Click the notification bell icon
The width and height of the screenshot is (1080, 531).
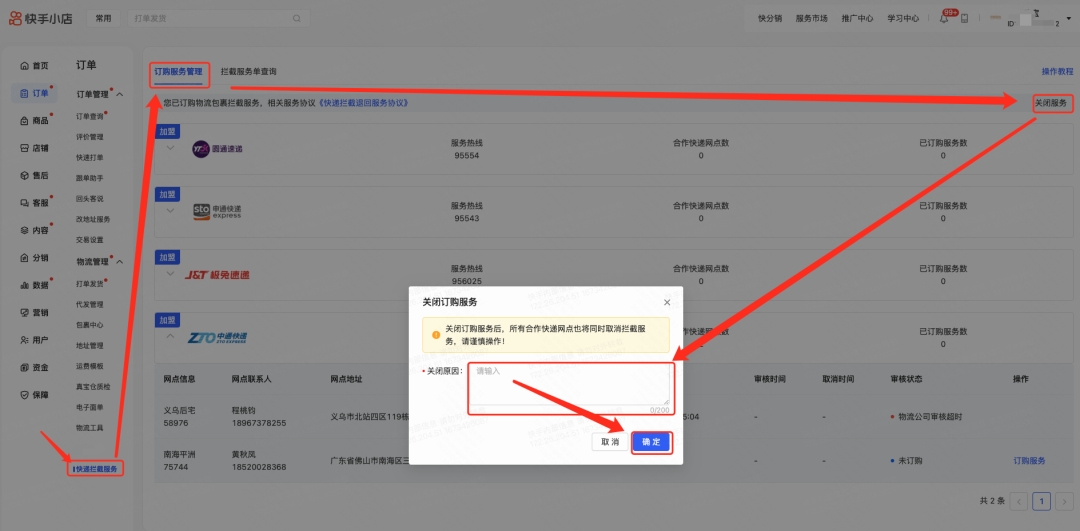(943, 18)
